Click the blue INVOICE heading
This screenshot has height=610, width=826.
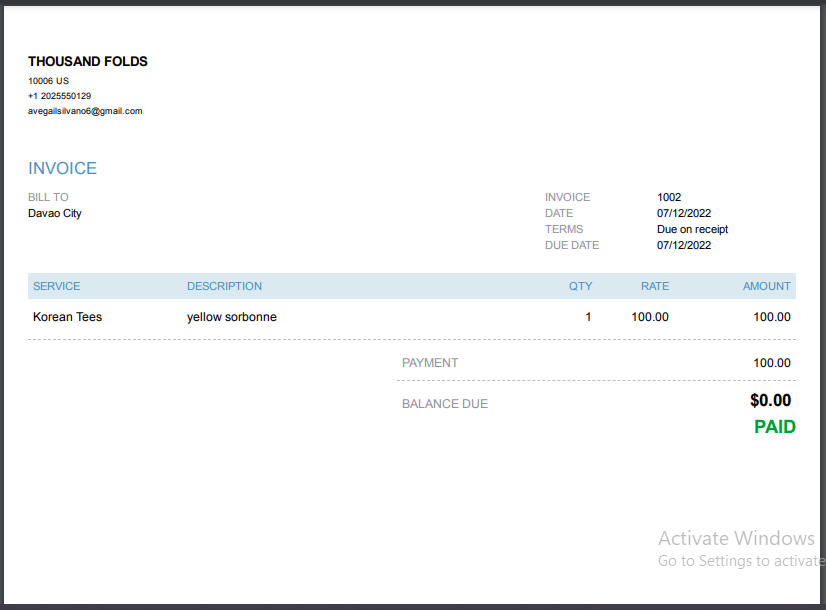point(62,168)
